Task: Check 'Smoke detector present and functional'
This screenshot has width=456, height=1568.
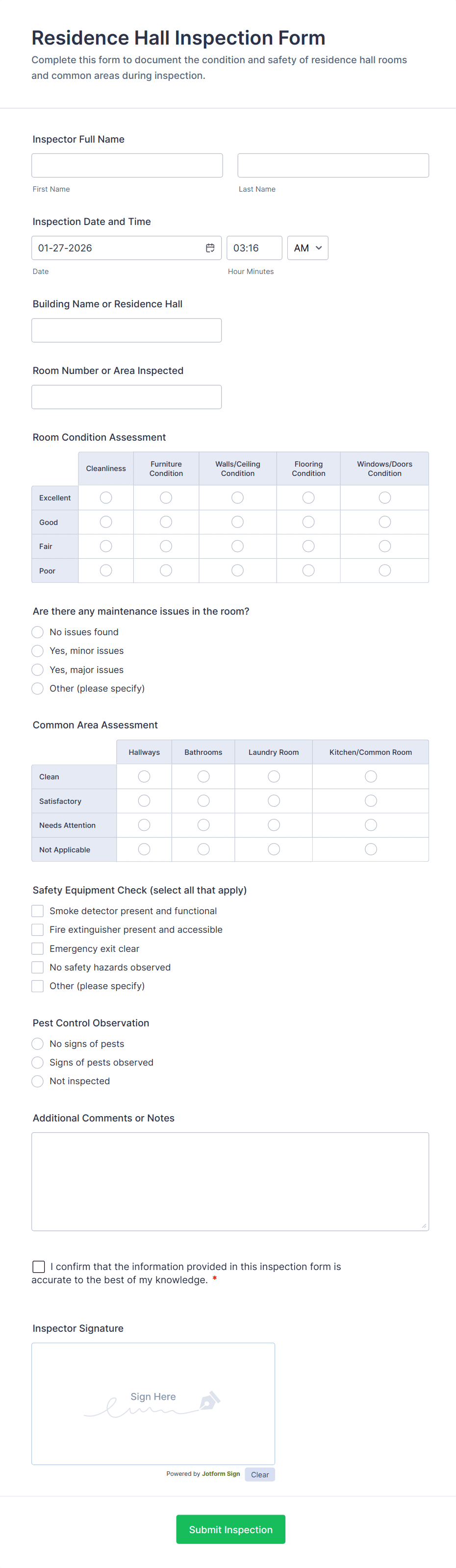Action: pos(37,911)
